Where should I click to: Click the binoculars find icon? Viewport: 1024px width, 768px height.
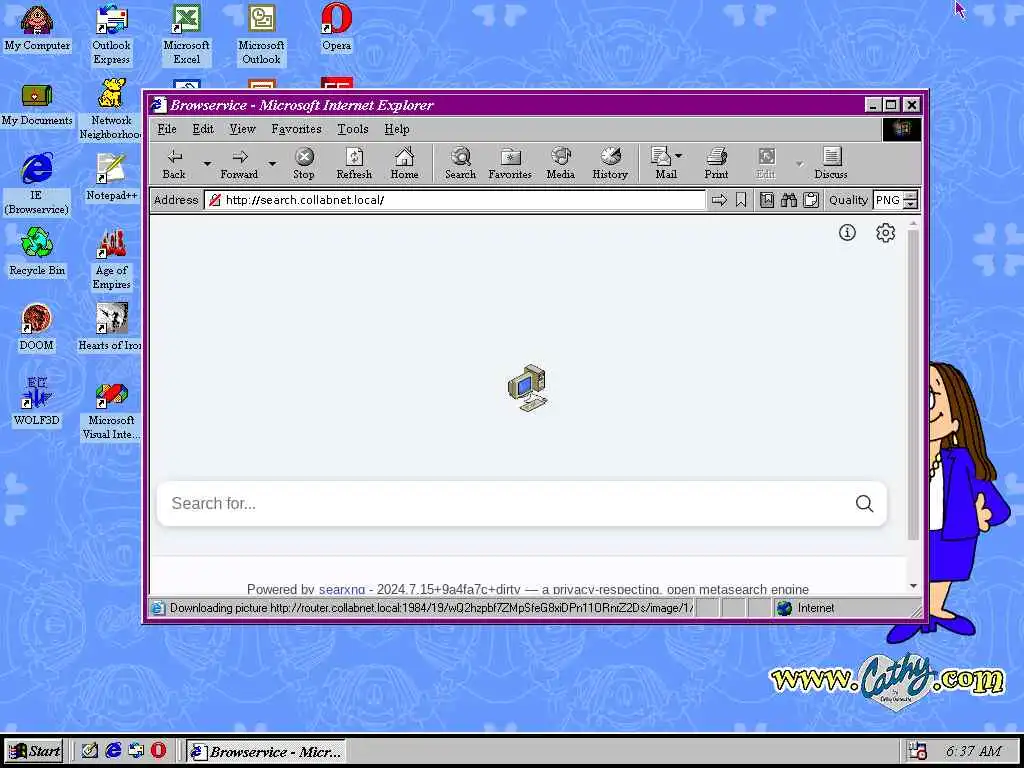pos(789,200)
